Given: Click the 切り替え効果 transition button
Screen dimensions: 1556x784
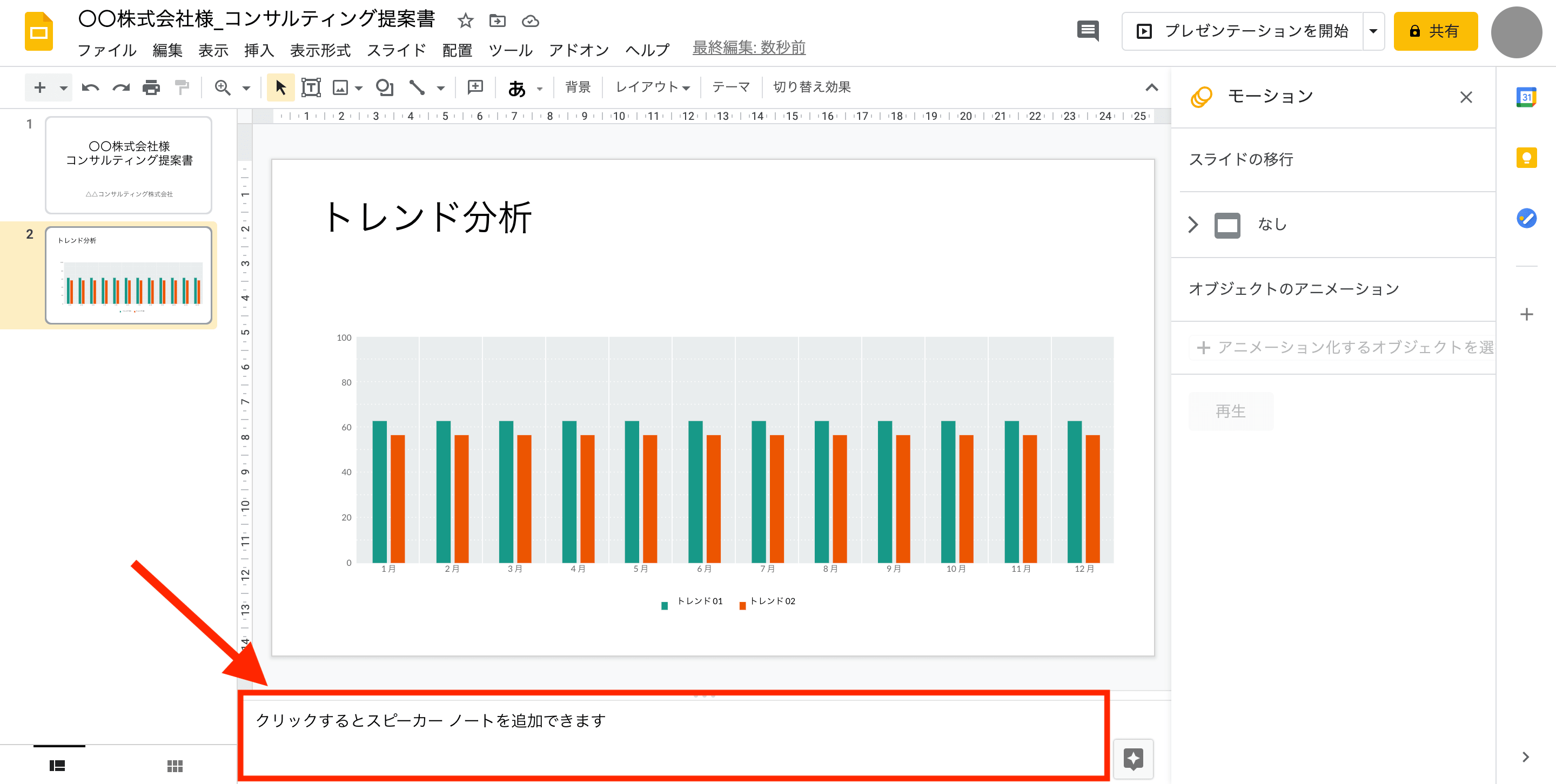Looking at the screenshot, I should 811,87.
